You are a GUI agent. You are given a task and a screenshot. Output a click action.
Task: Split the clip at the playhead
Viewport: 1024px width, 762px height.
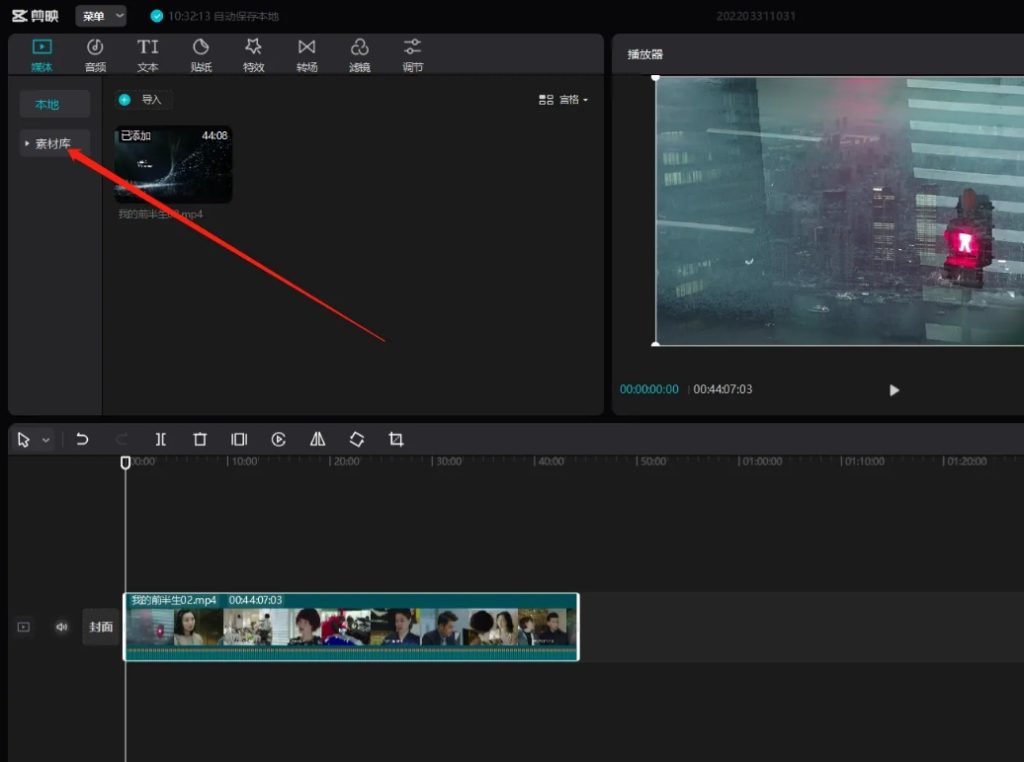161,439
